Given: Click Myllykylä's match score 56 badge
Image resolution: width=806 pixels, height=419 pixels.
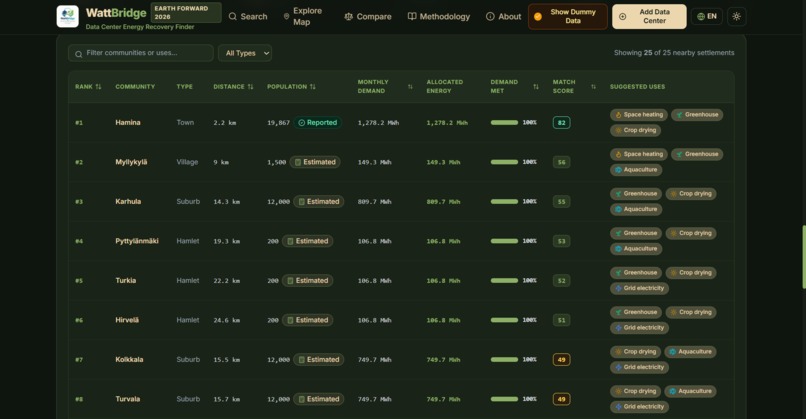Looking at the screenshot, I should click(561, 162).
